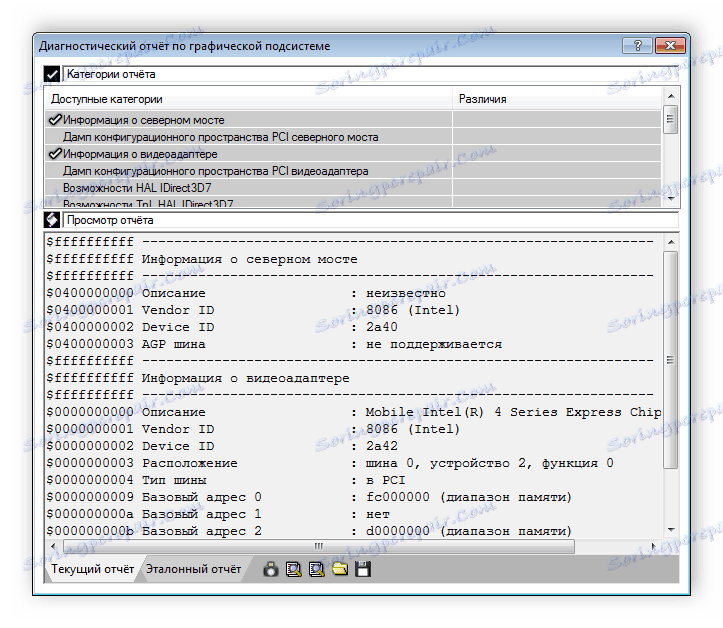
Task: Click the red-lined report search icon
Action: pyautogui.click(x=294, y=569)
